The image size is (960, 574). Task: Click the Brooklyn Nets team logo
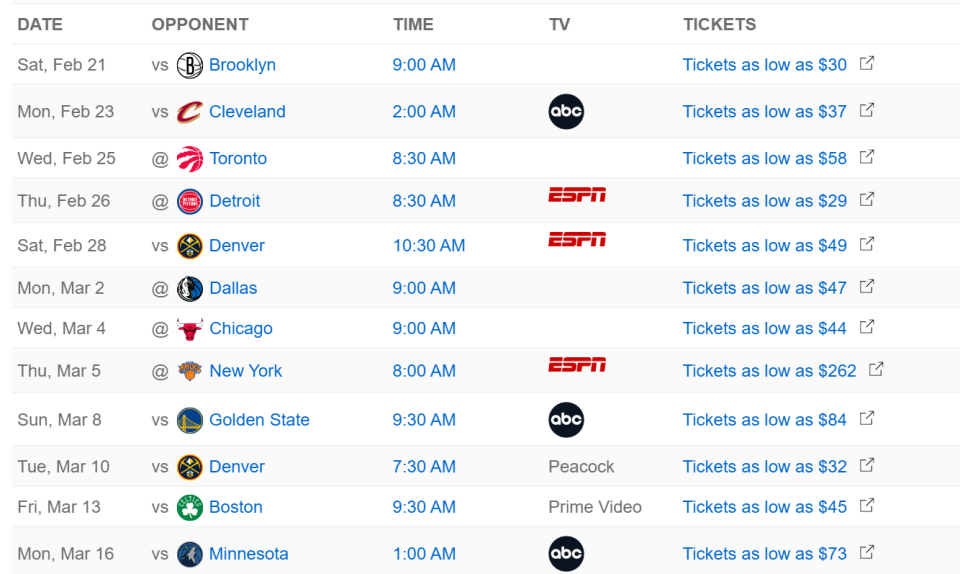pos(189,65)
